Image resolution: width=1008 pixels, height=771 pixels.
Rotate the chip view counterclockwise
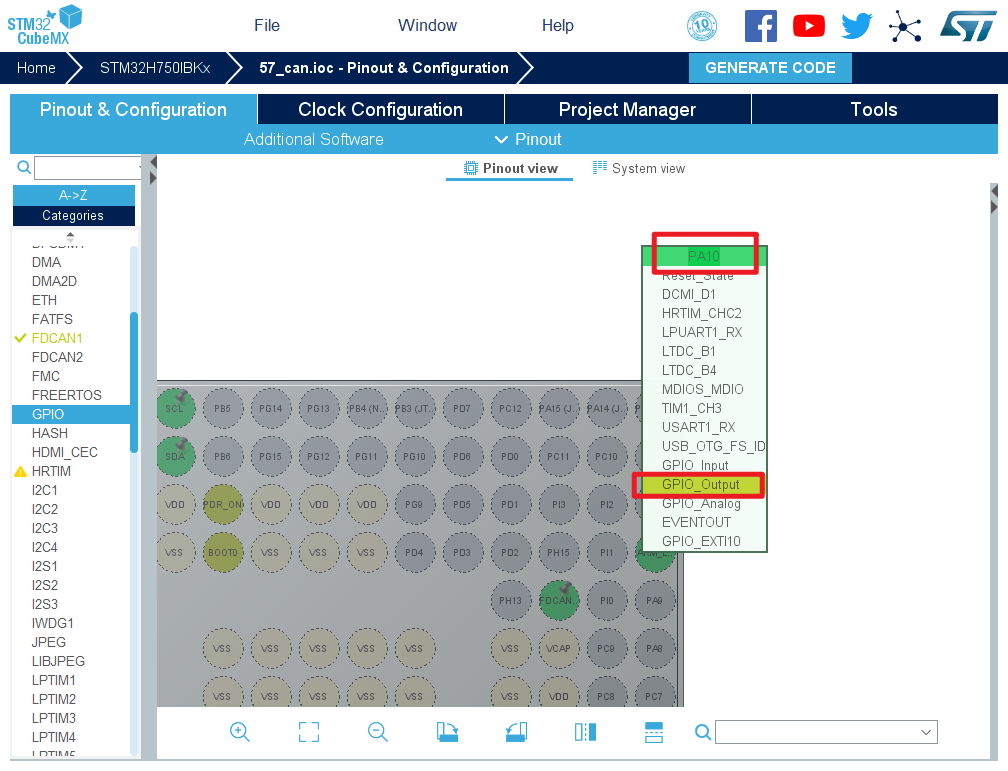tap(516, 732)
